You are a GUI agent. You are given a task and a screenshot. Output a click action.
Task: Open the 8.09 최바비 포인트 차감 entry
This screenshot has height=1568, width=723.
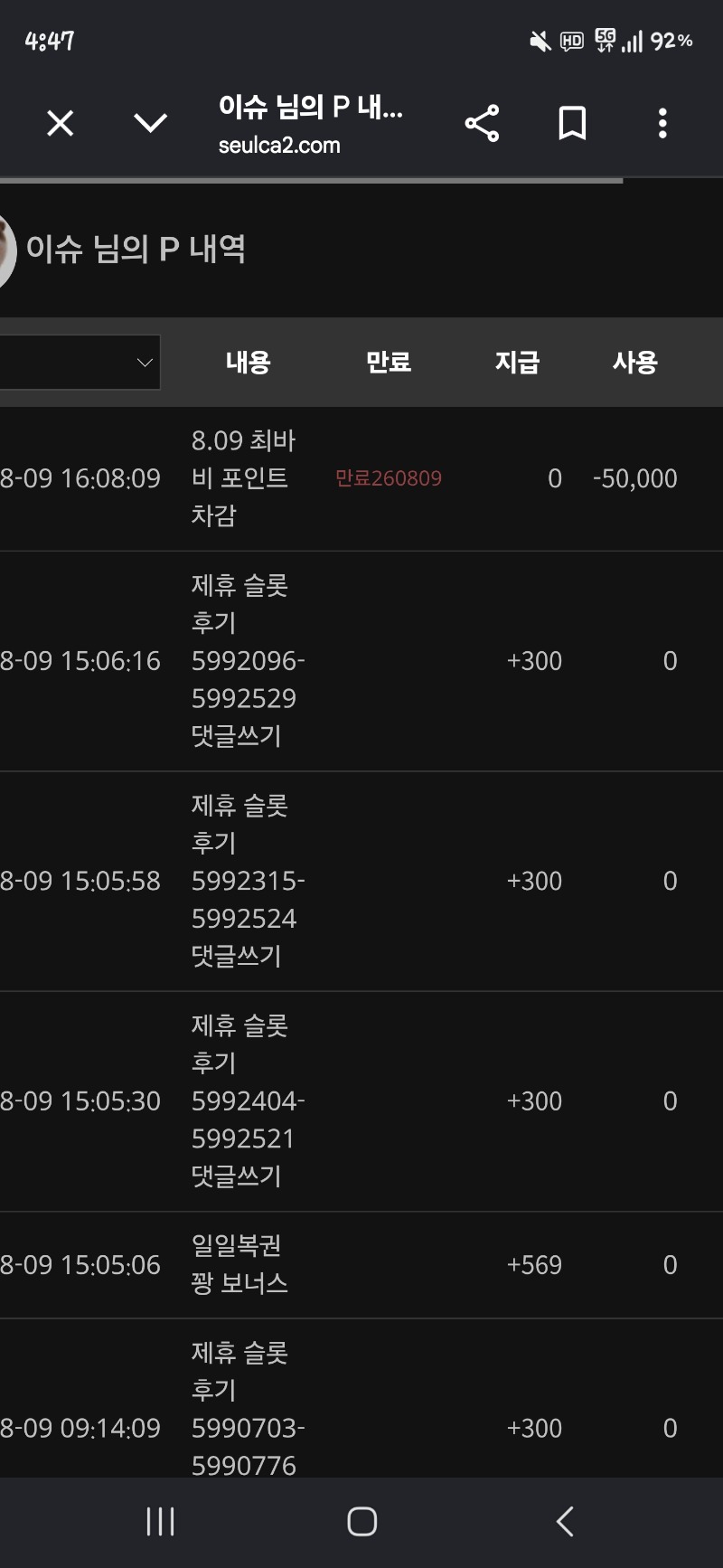[x=361, y=478]
